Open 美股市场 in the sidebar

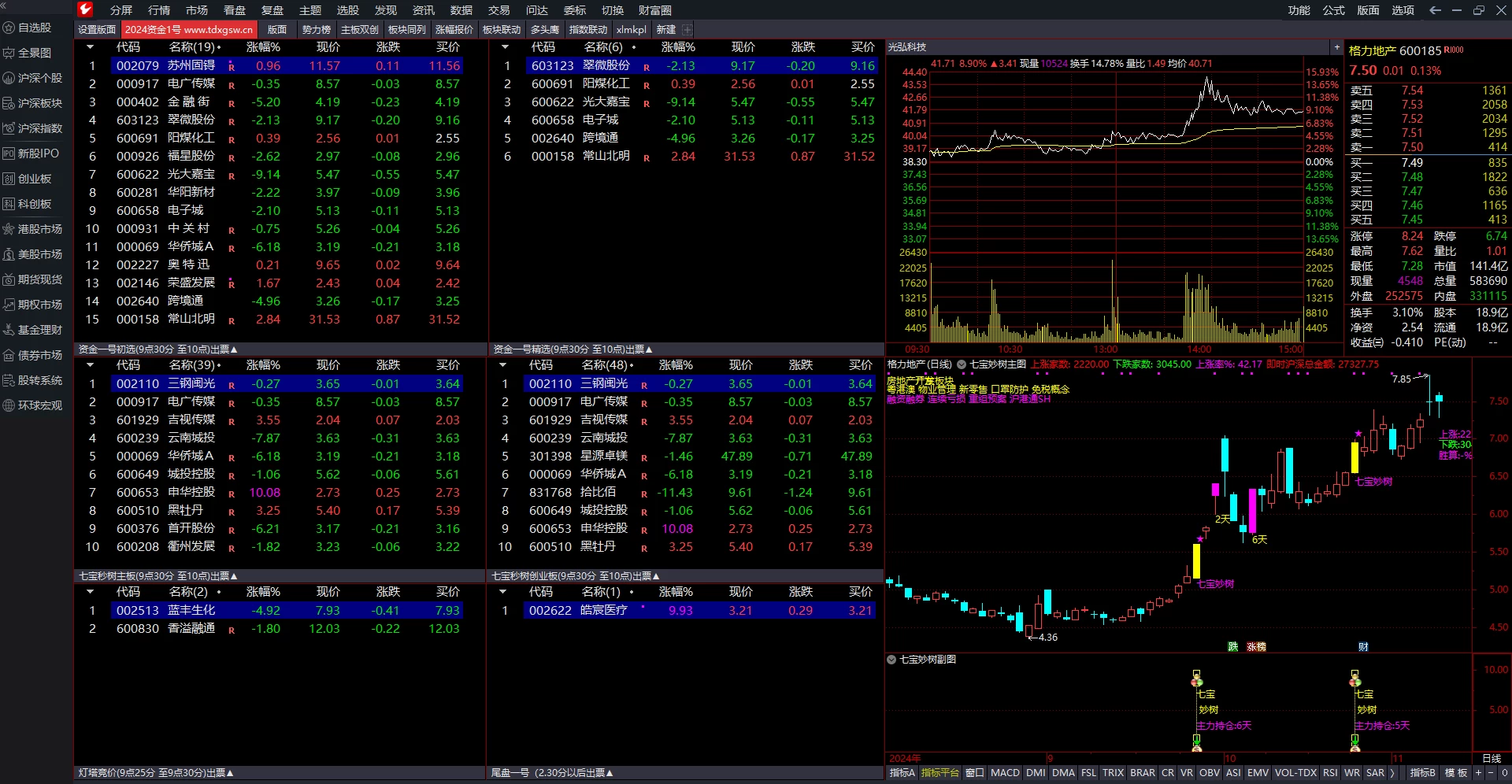click(33, 254)
